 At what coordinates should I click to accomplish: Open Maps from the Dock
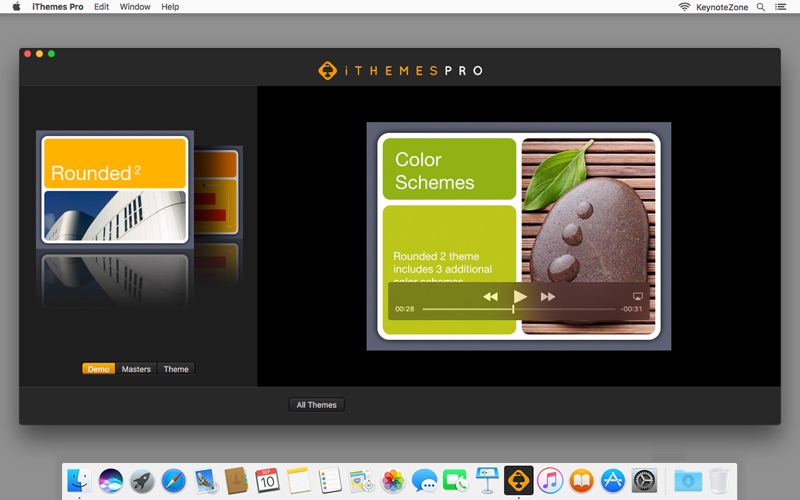pos(362,480)
